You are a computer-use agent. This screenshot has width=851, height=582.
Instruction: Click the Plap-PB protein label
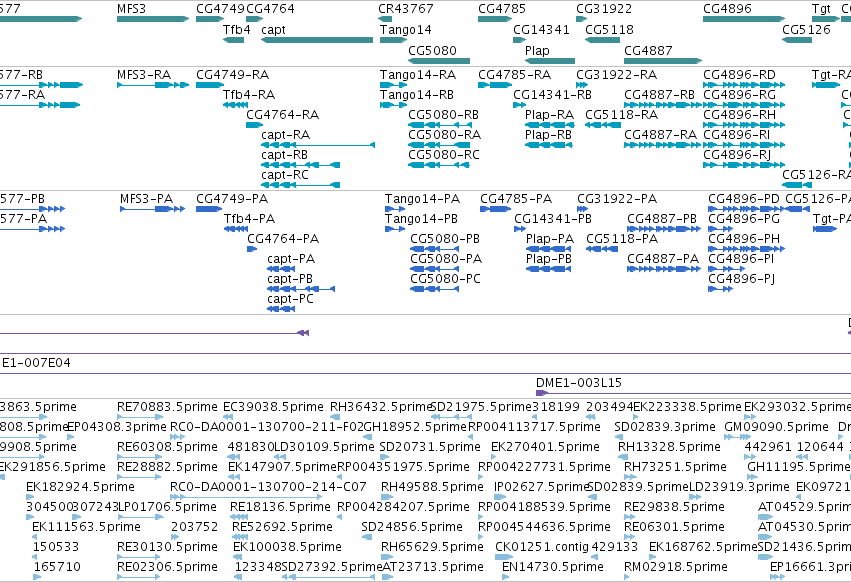pos(549,258)
